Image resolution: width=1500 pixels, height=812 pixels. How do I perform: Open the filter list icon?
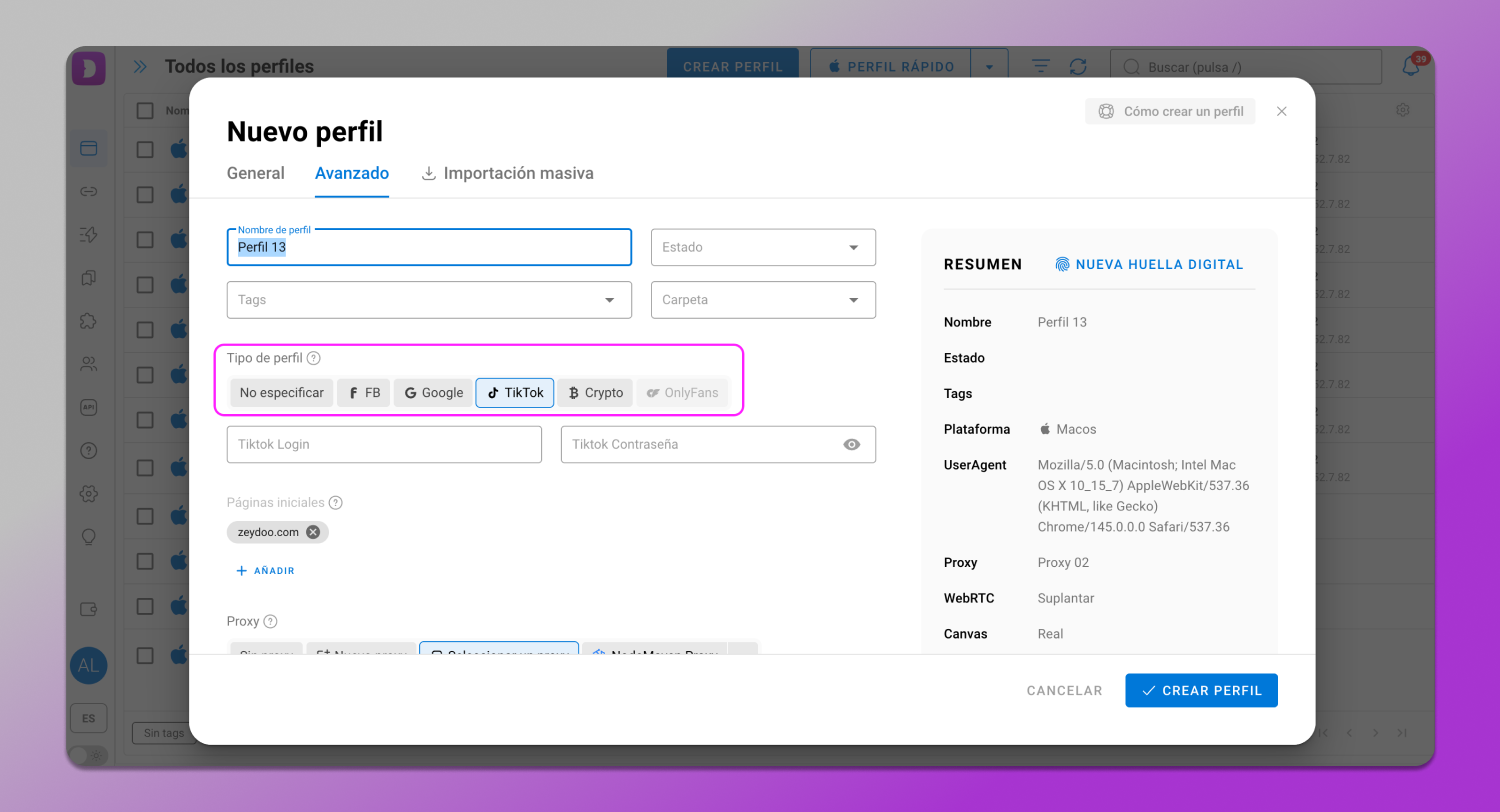click(x=1041, y=67)
